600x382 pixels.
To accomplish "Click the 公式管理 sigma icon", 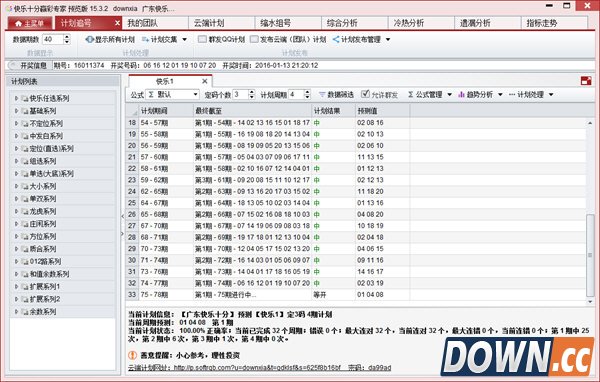I will point(411,95).
